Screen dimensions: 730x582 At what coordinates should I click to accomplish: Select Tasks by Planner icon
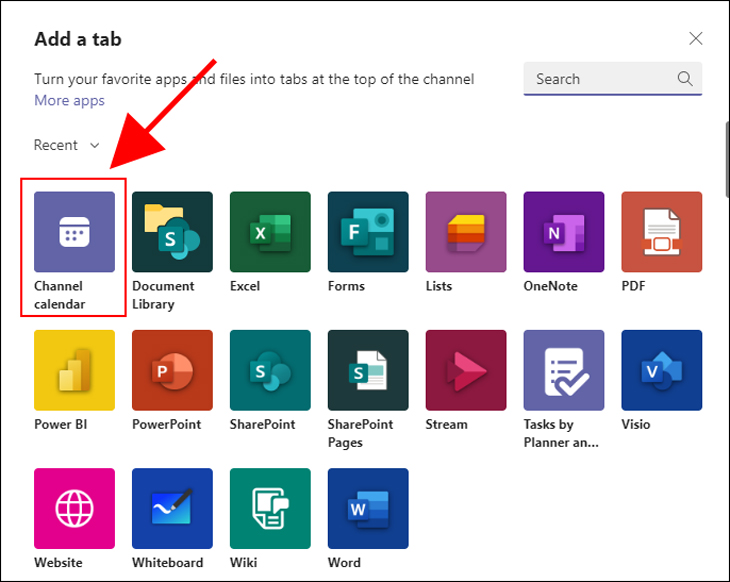[x=564, y=370]
